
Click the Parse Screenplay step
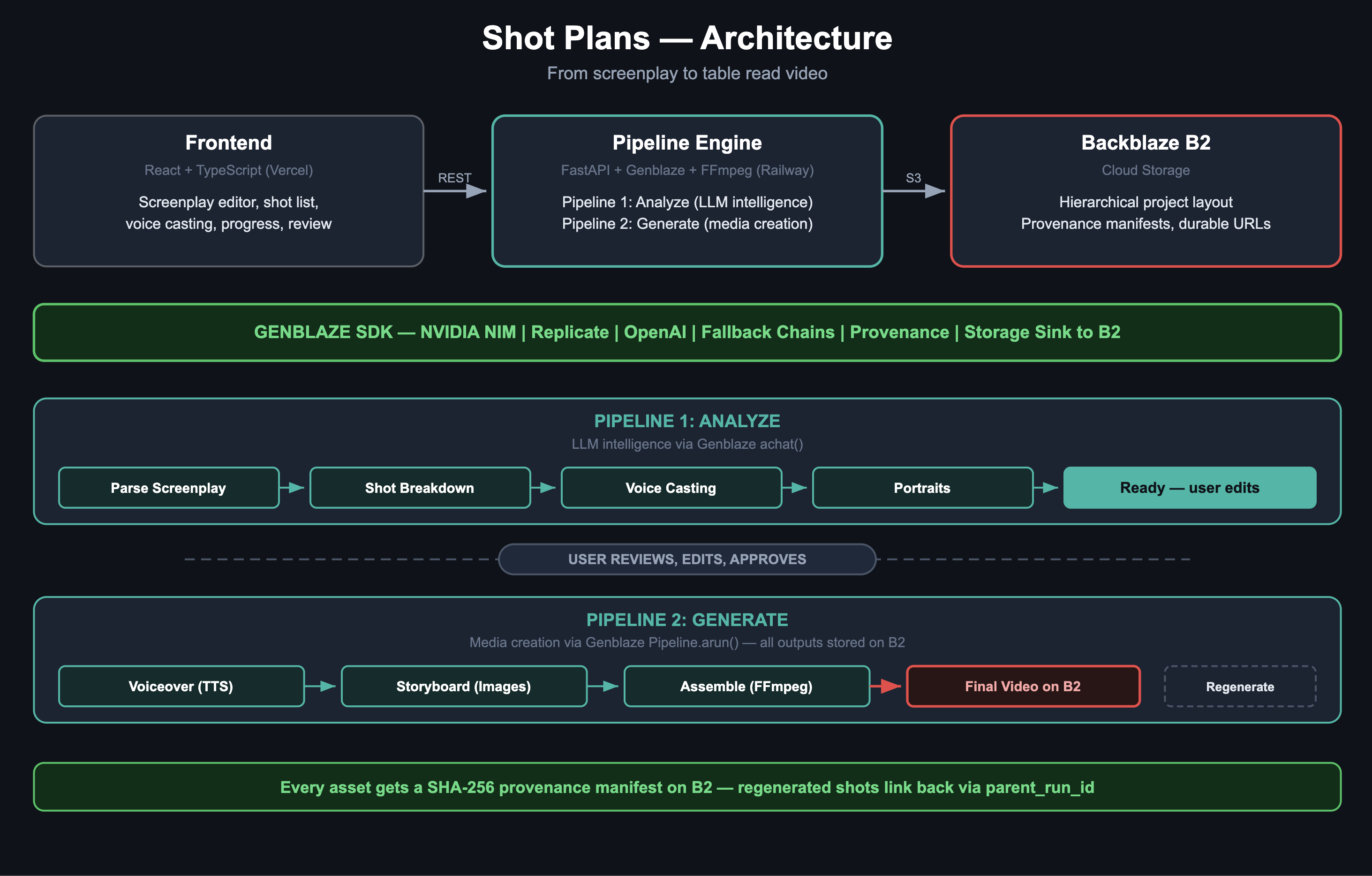[x=169, y=488]
